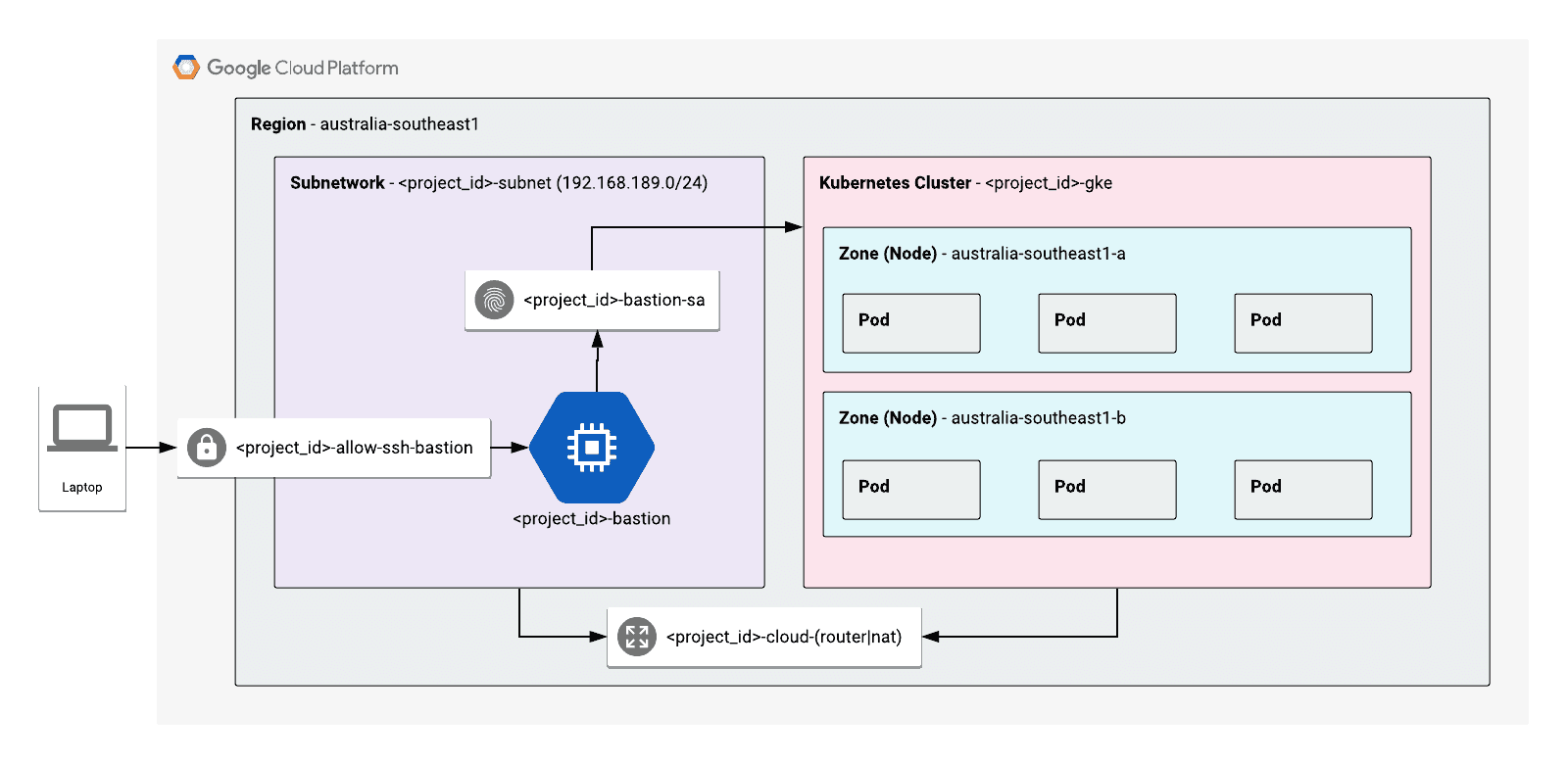This screenshot has height=764, width=1568.
Task: Click the <project_id>-bastion-sa label
Action: click(x=614, y=300)
